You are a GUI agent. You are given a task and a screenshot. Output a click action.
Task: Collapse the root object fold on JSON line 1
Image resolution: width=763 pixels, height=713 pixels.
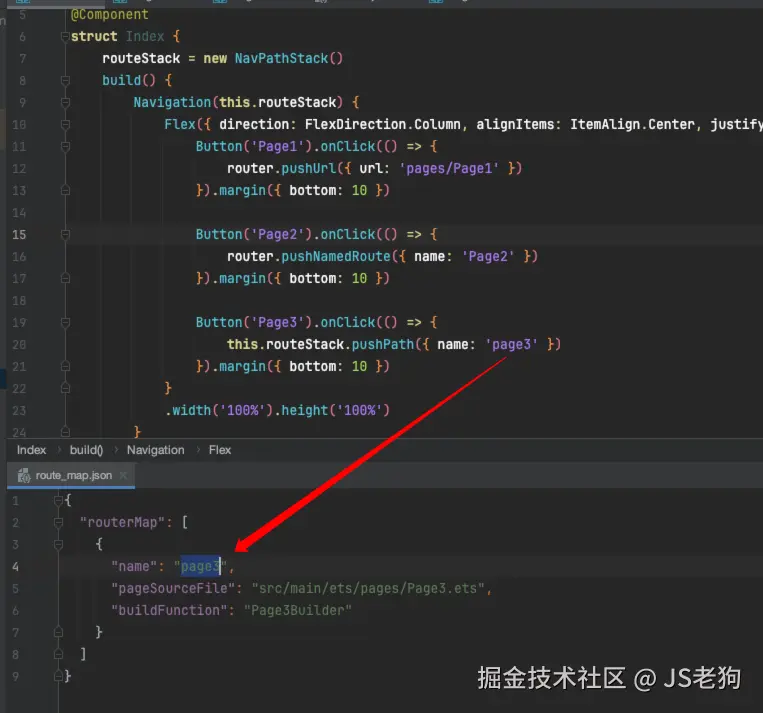(x=58, y=500)
